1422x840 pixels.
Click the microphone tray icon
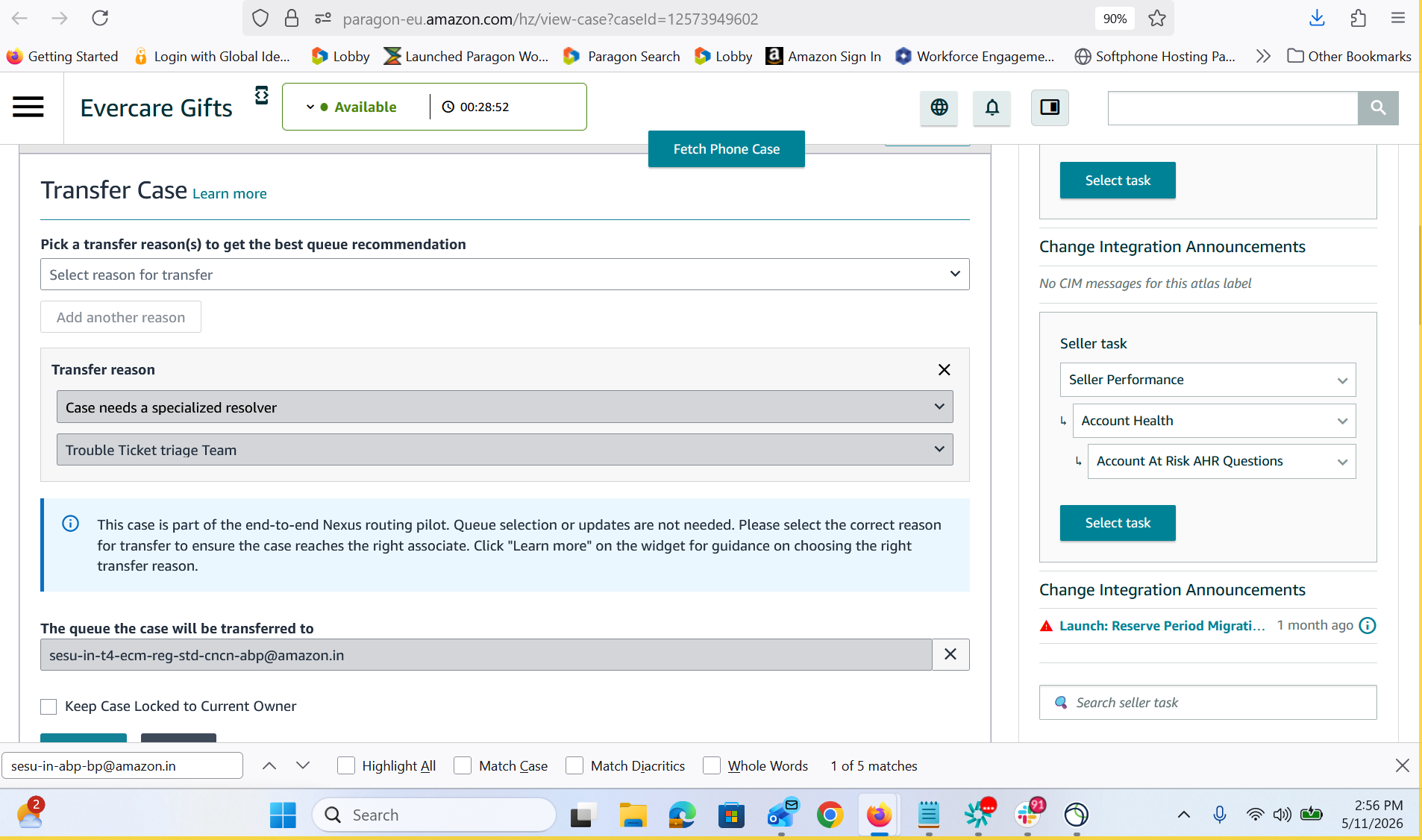click(x=1220, y=815)
